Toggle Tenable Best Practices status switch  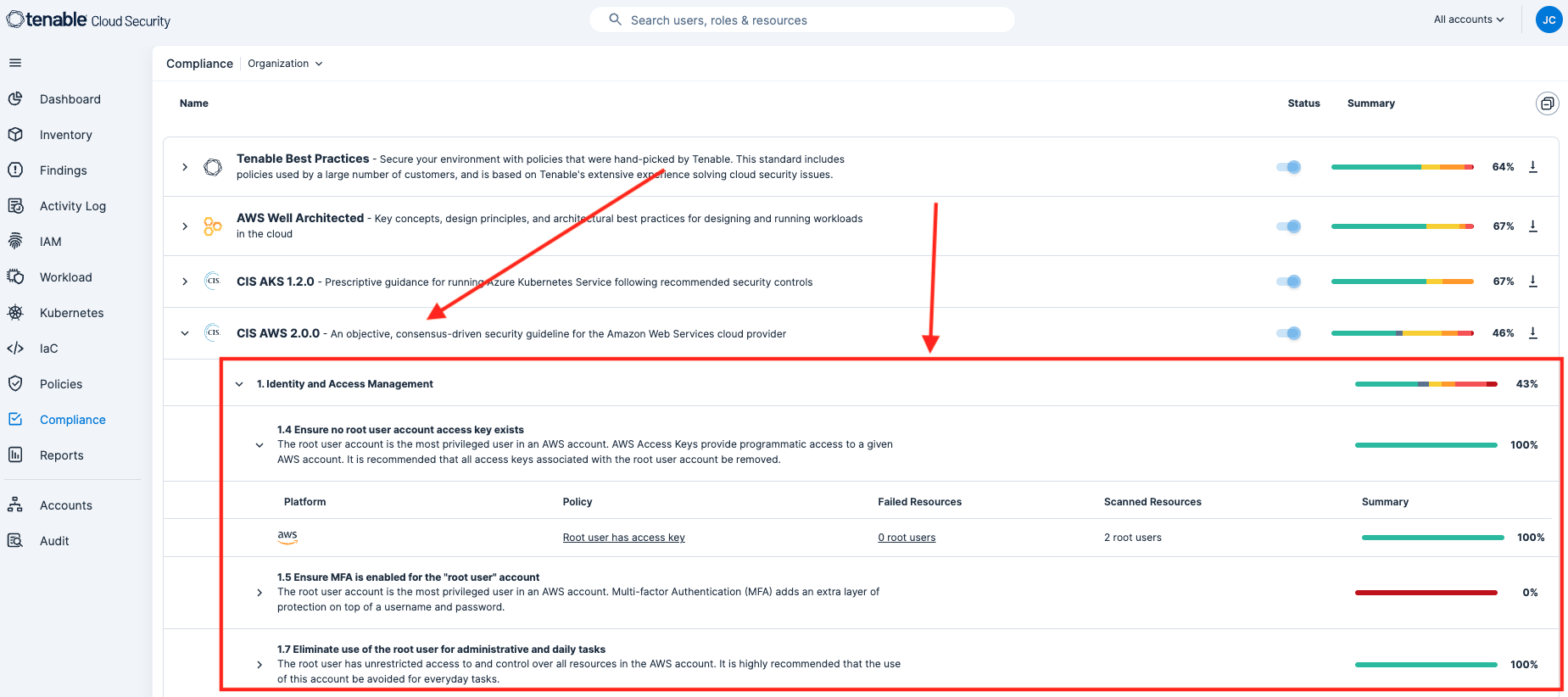click(1289, 167)
